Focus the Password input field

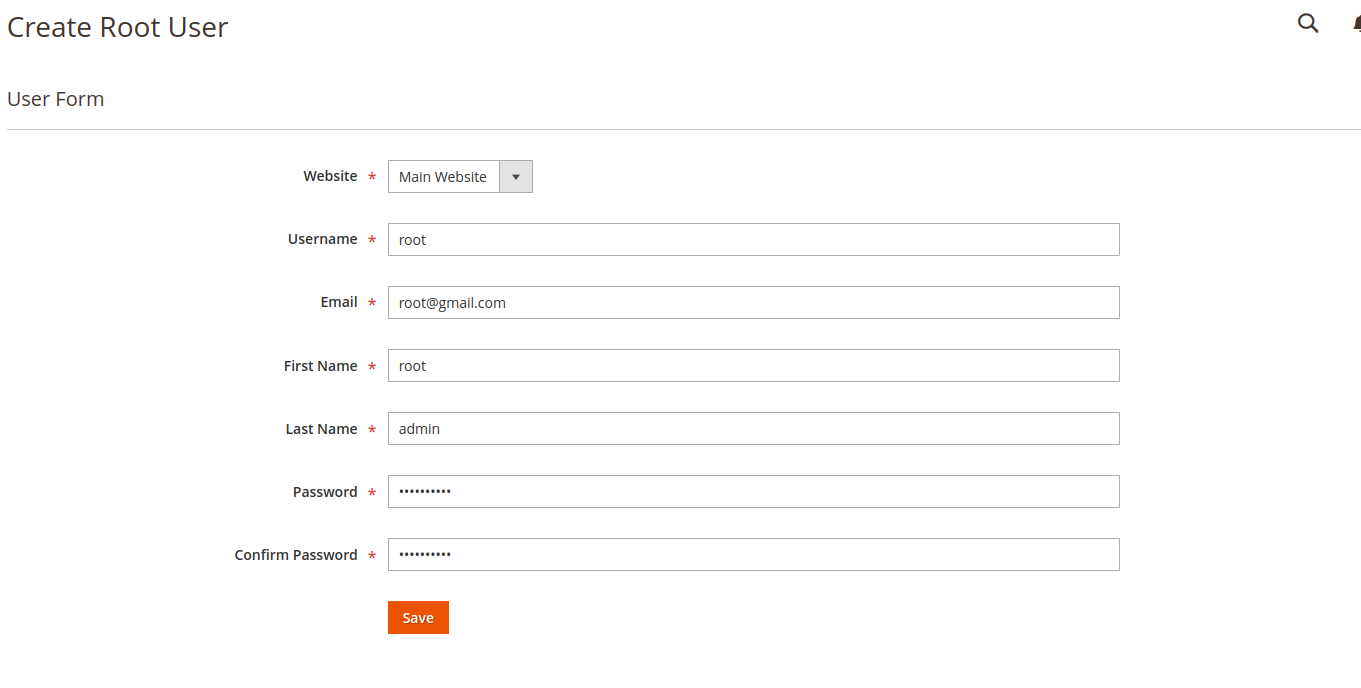[753, 492]
